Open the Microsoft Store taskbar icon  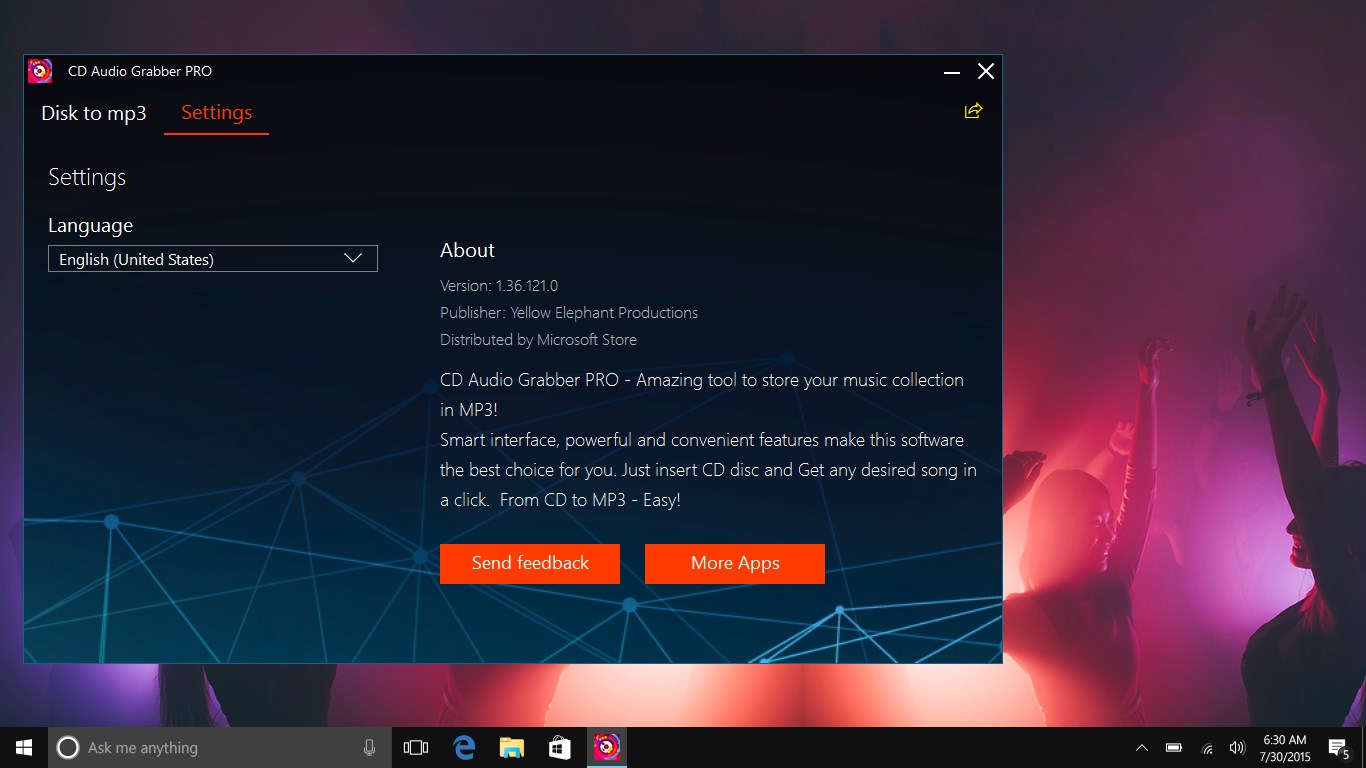pyautogui.click(x=559, y=747)
